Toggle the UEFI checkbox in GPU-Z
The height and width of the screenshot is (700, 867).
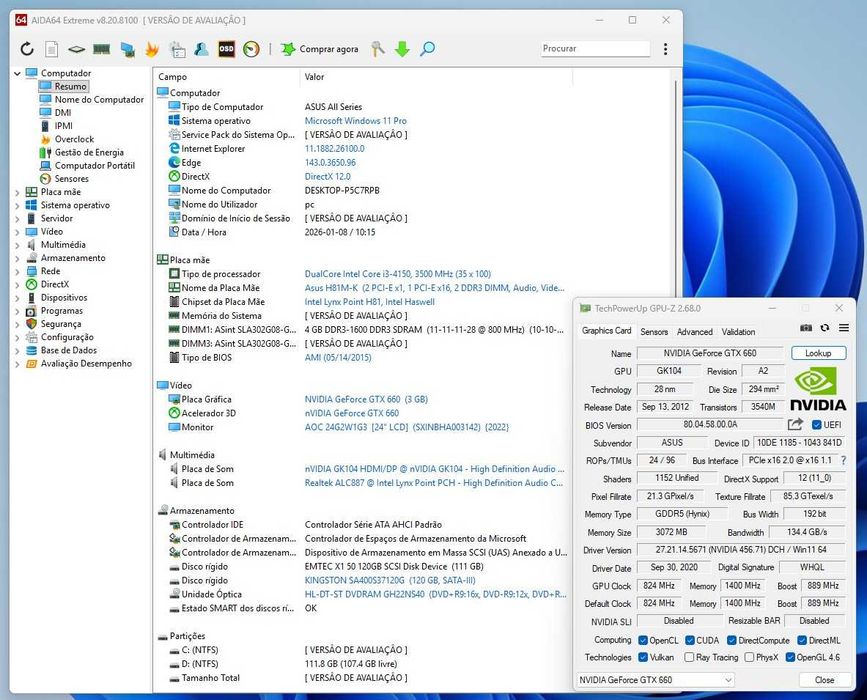click(816, 425)
